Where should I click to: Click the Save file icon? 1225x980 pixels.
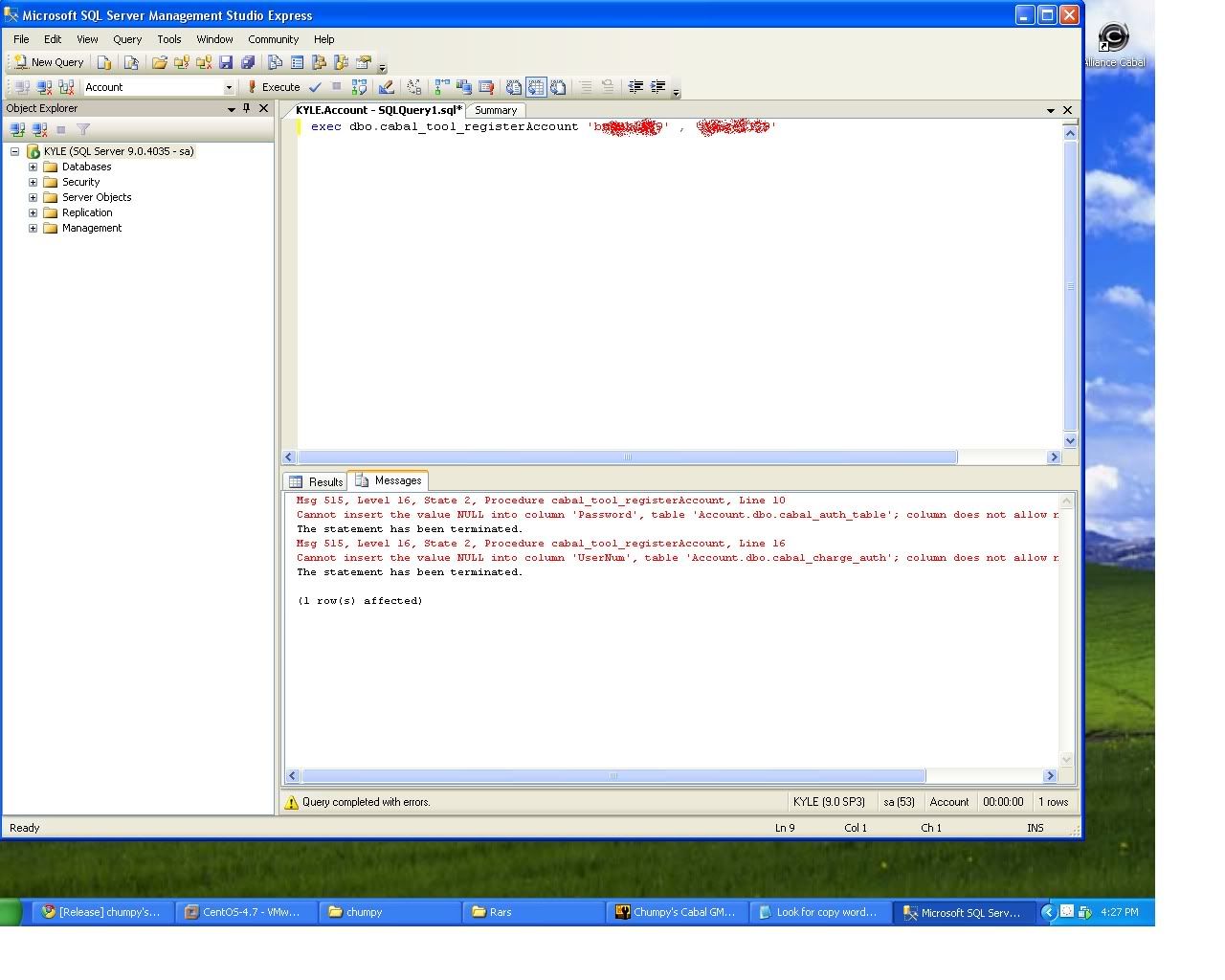click(226, 62)
